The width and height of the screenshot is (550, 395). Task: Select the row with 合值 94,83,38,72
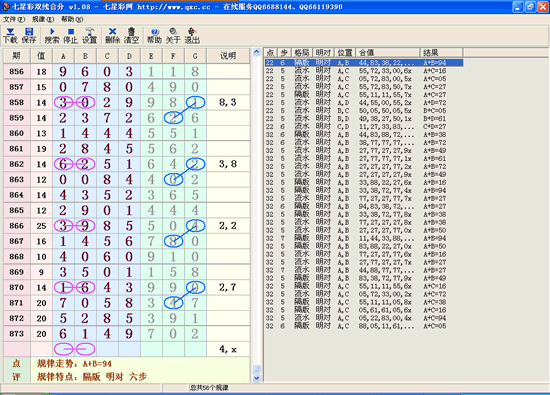coord(364,206)
